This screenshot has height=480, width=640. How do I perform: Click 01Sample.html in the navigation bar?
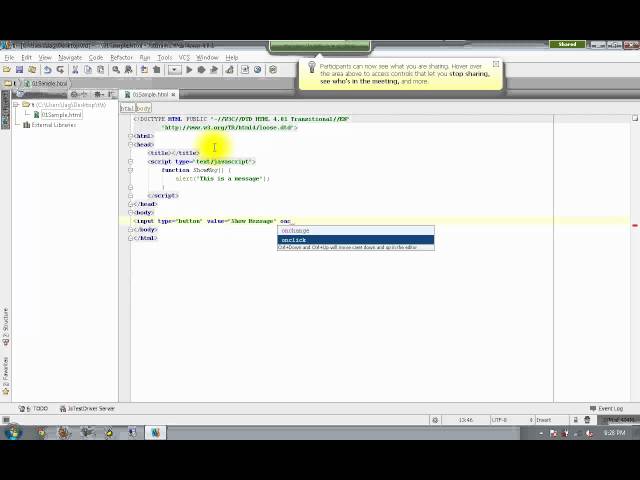pyautogui.click(x=46, y=83)
